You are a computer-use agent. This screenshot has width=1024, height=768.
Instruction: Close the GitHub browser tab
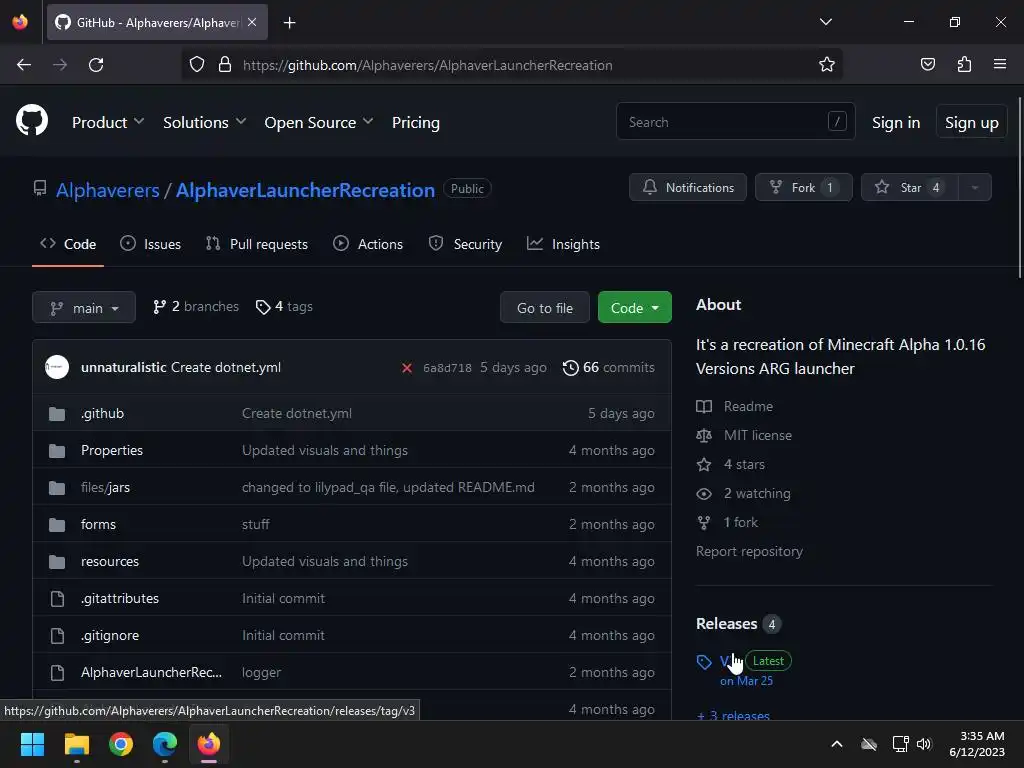click(252, 22)
